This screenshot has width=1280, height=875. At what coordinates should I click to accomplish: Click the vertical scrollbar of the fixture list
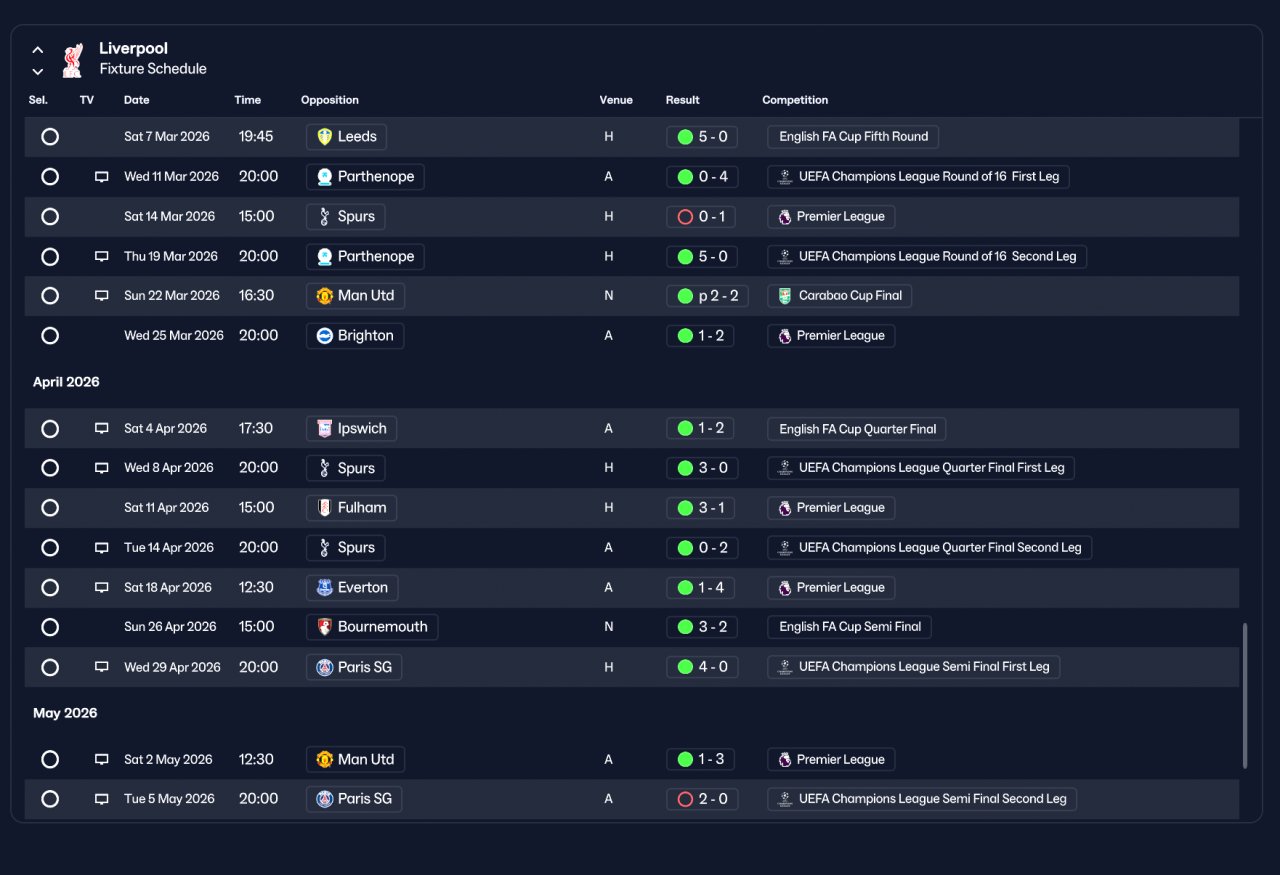[1245, 696]
